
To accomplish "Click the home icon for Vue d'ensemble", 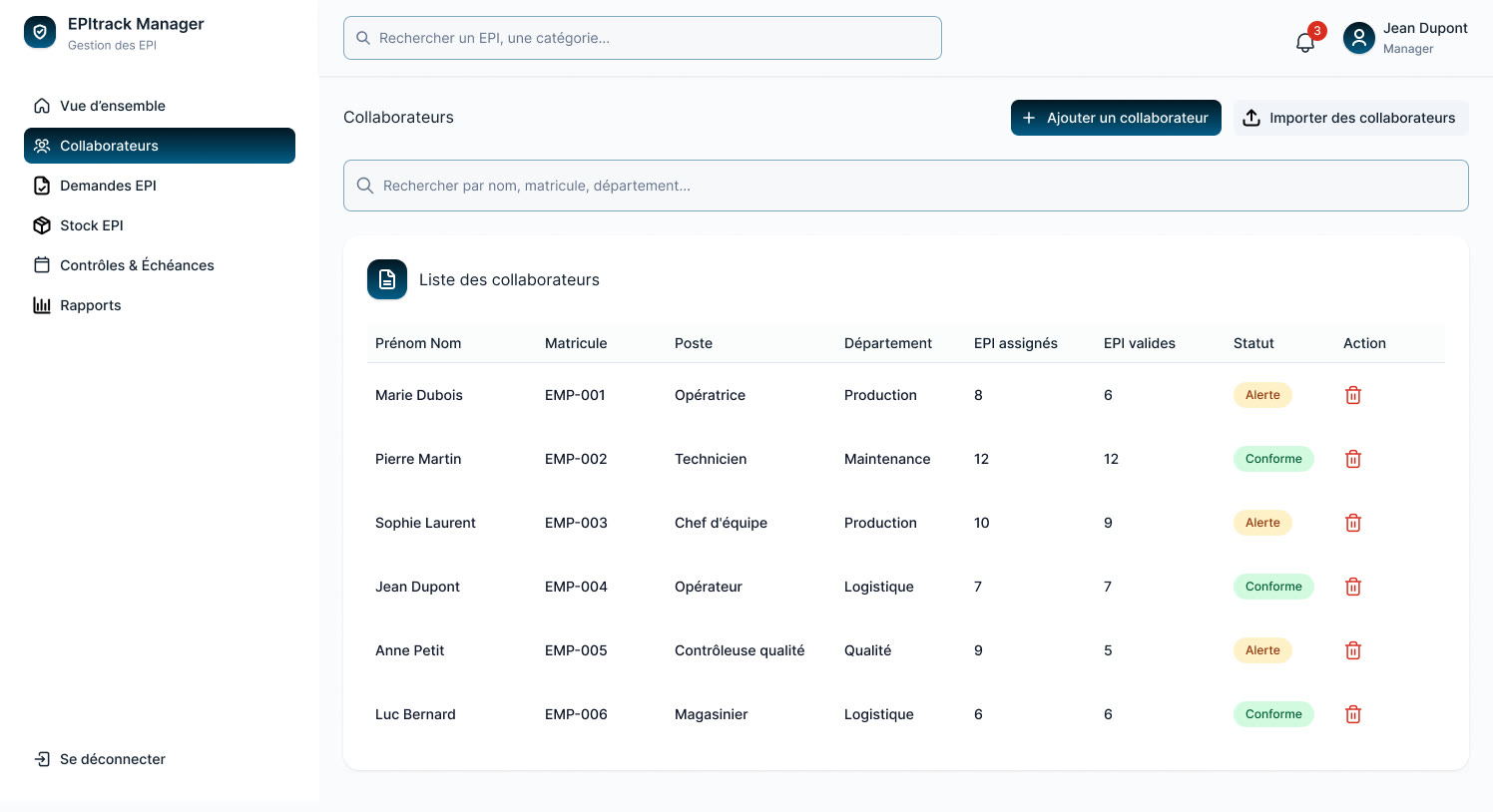I will [x=42, y=106].
